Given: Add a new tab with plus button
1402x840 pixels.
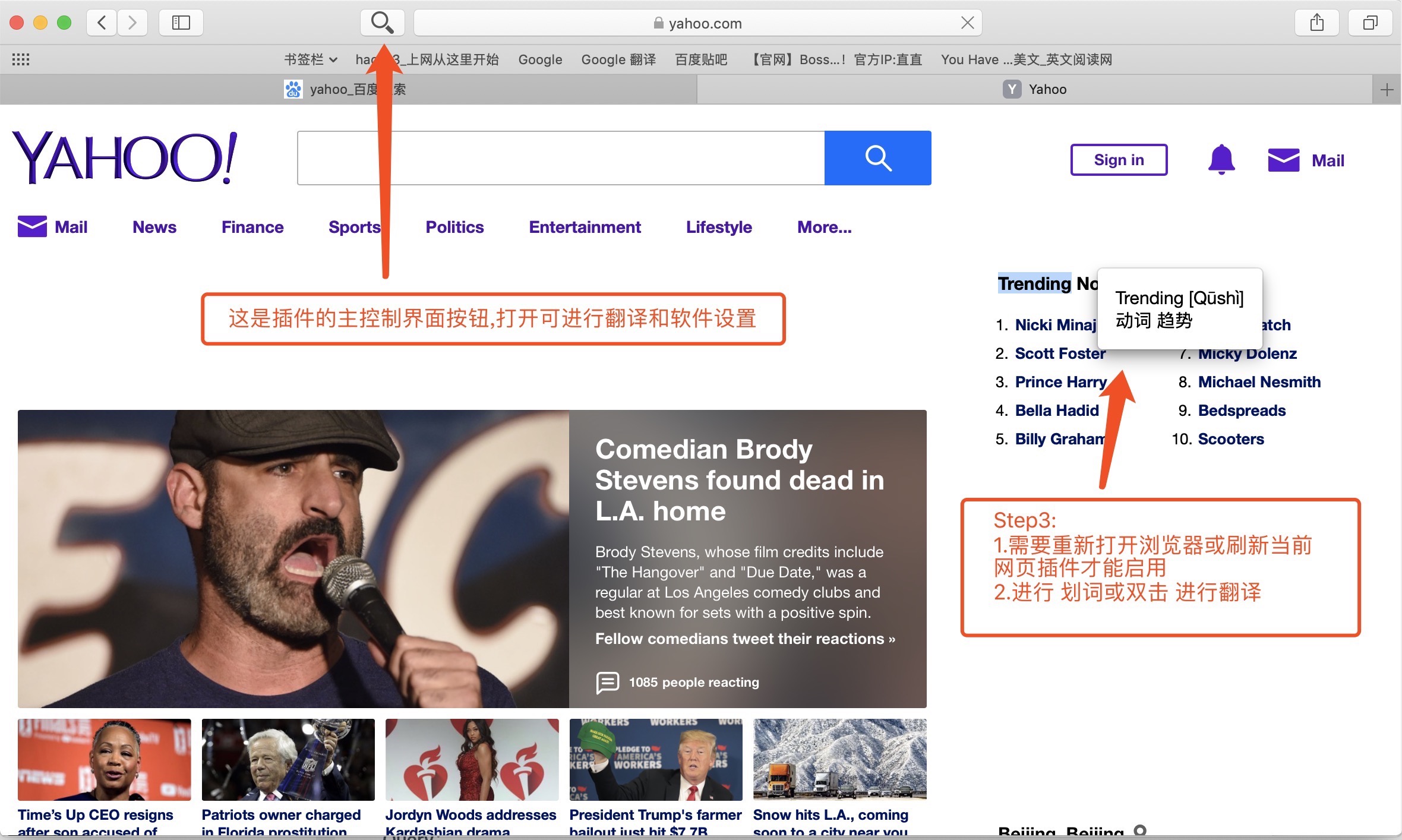Looking at the screenshot, I should coord(1387,90).
